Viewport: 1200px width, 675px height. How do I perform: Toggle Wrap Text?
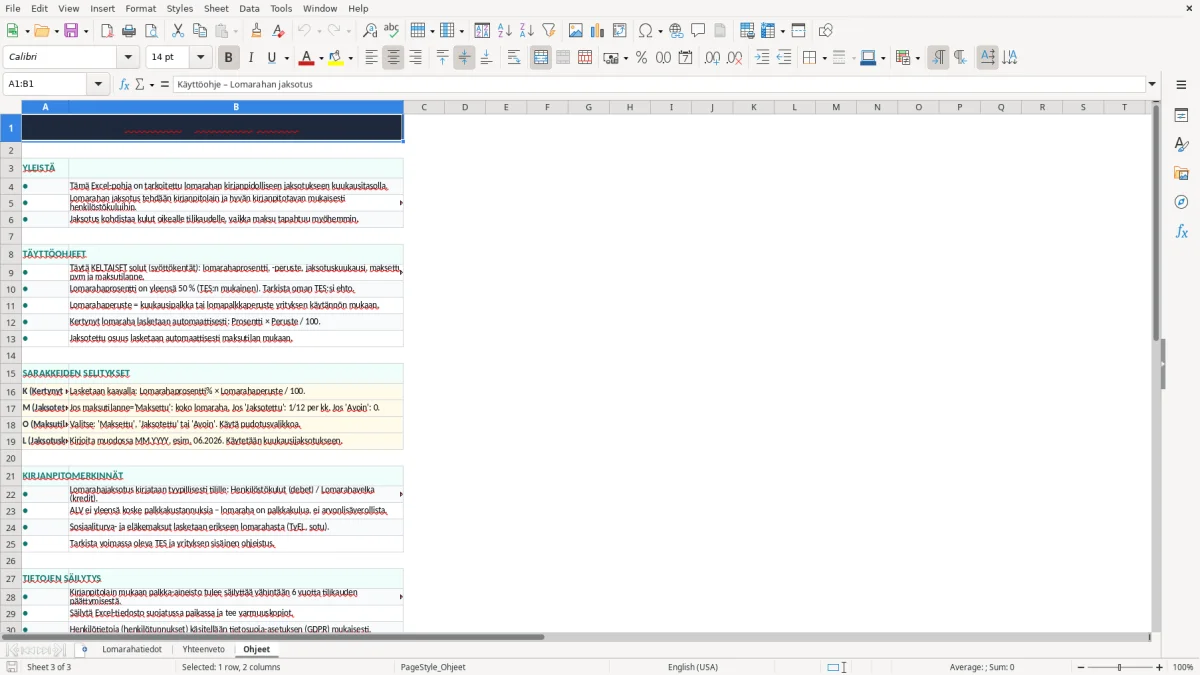514,58
